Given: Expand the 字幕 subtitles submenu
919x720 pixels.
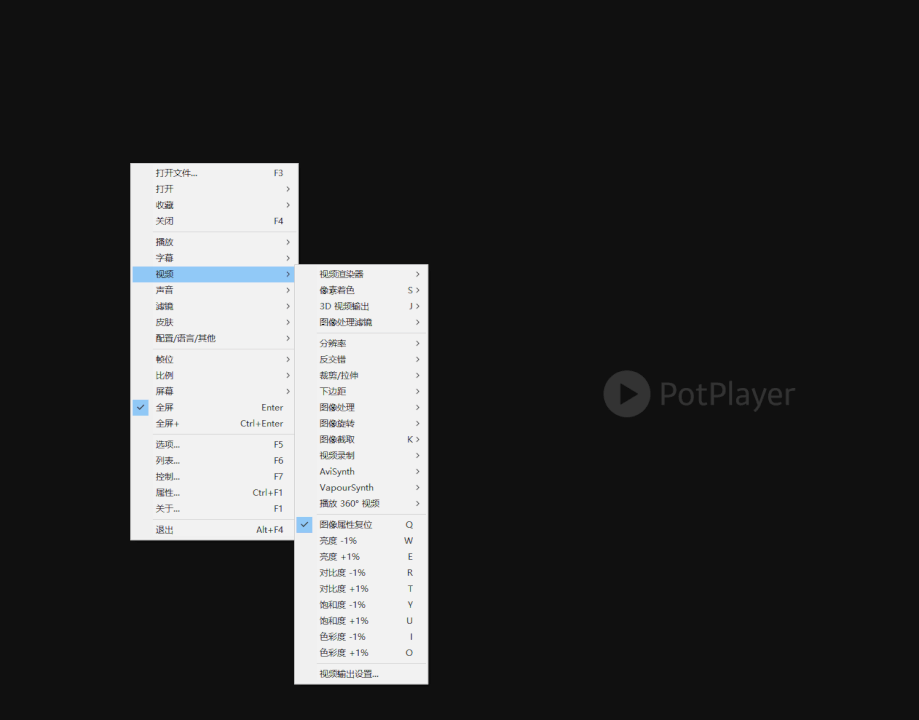Looking at the screenshot, I should click(215, 258).
